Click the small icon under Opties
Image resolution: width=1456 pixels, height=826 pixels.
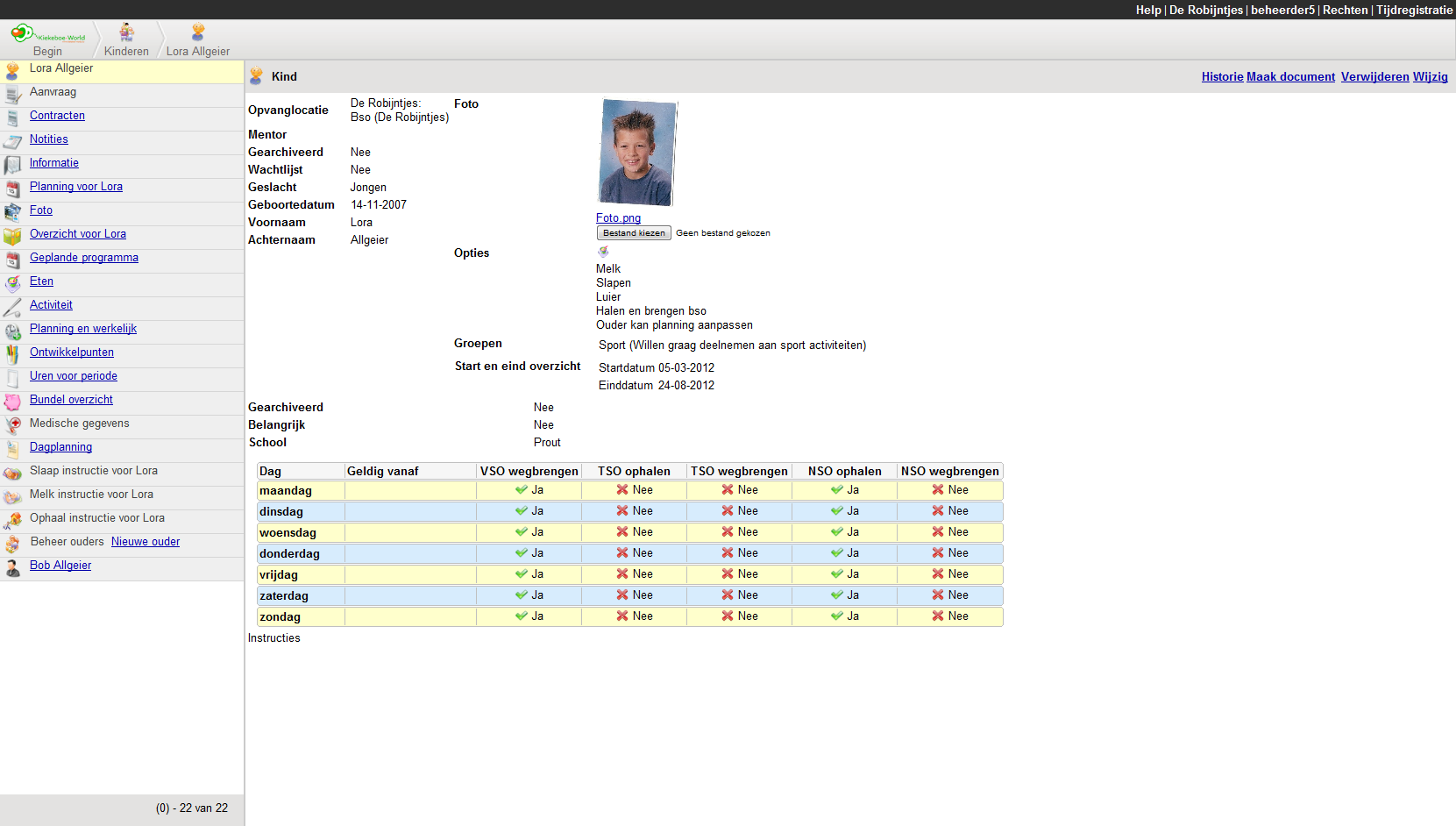603,253
